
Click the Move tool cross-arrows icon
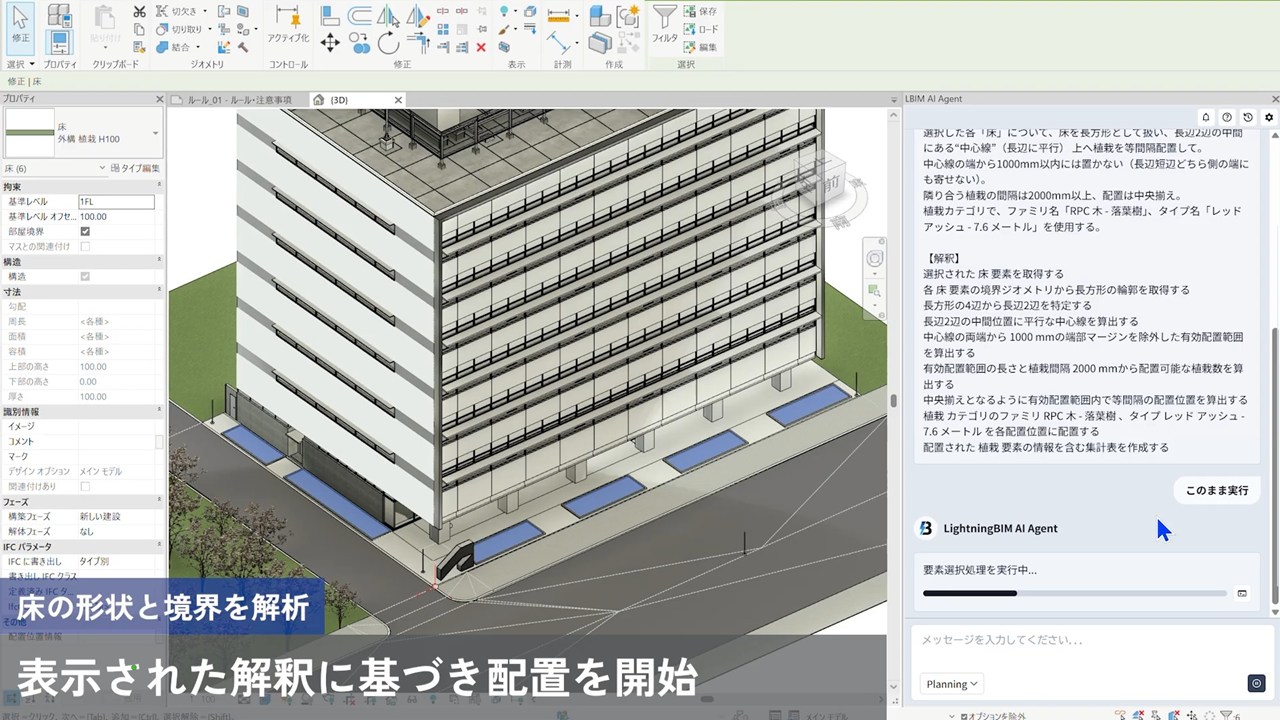(330, 42)
